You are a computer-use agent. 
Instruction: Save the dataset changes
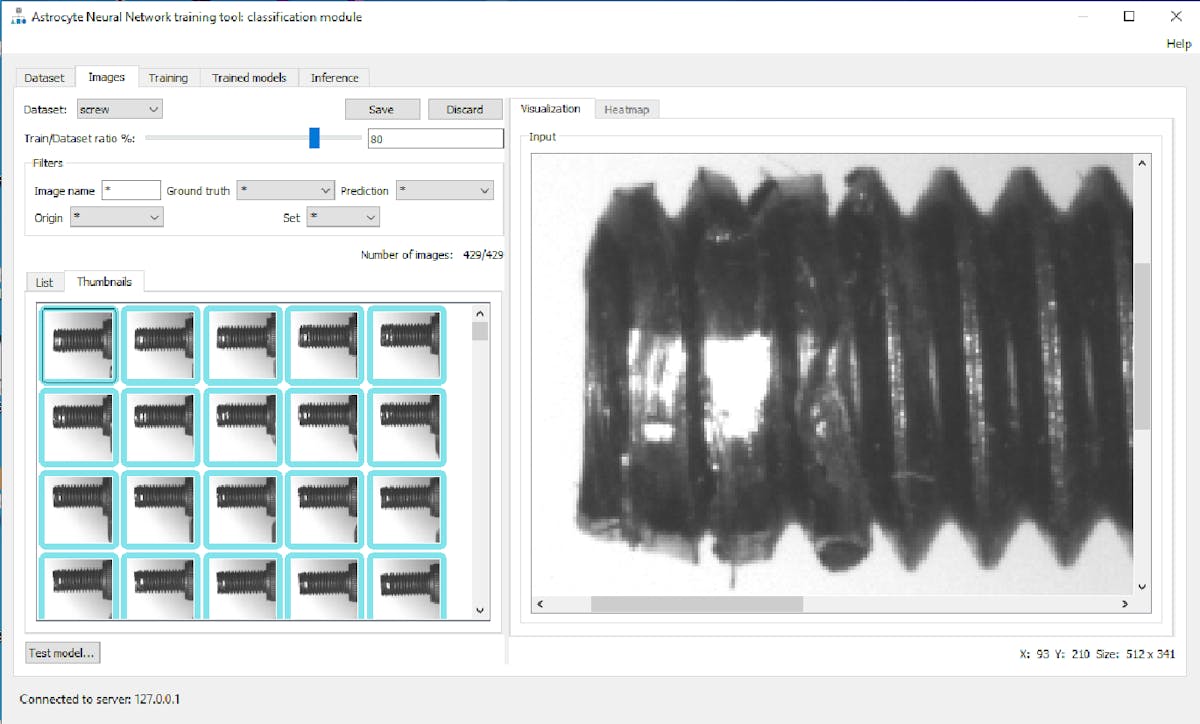pyautogui.click(x=382, y=109)
